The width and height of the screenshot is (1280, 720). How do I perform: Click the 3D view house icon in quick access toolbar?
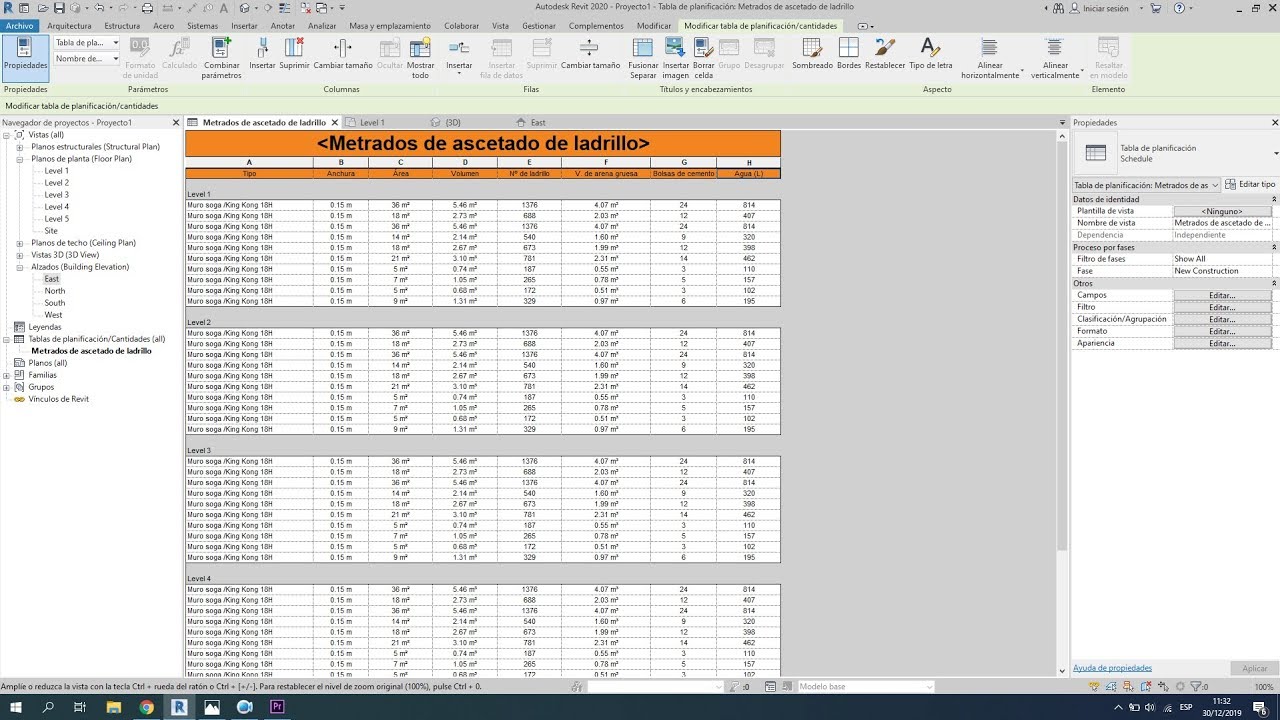(247, 8)
